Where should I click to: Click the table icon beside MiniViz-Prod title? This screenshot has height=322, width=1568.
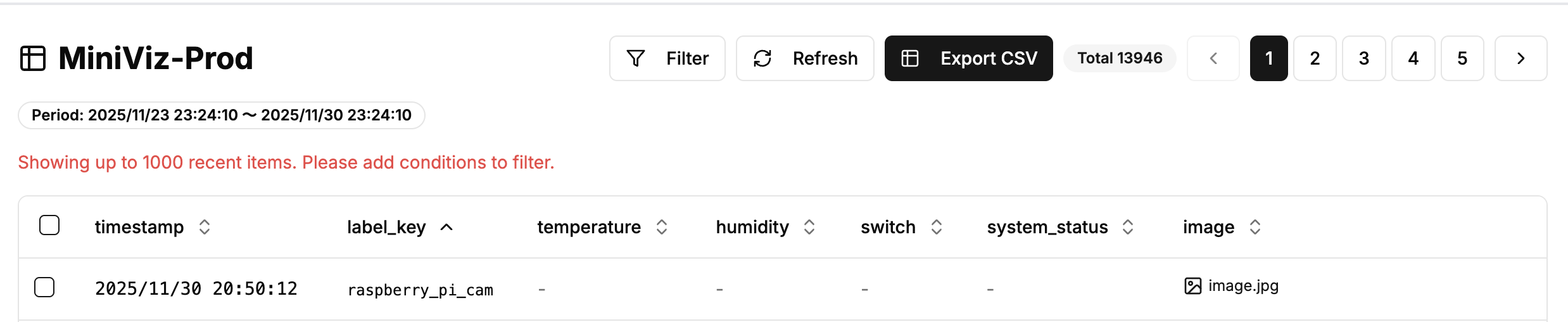click(33, 58)
